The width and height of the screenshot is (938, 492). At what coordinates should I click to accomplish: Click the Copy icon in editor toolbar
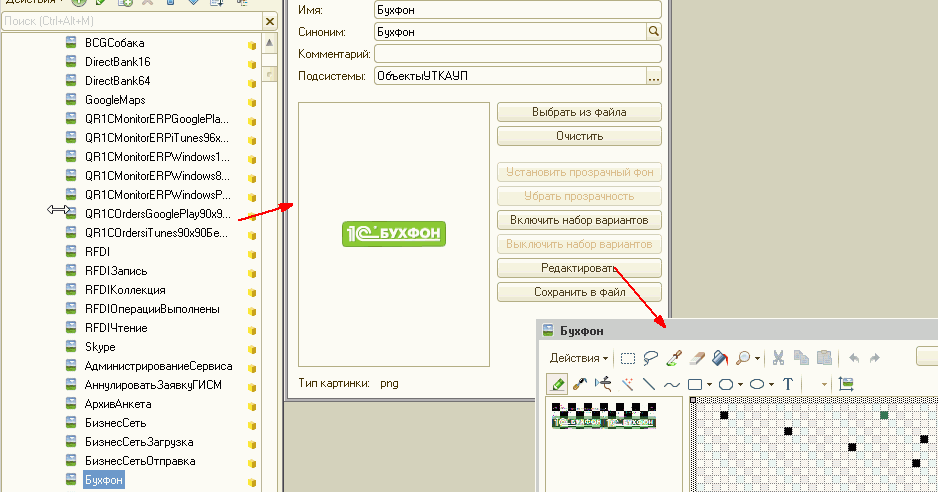click(801, 358)
